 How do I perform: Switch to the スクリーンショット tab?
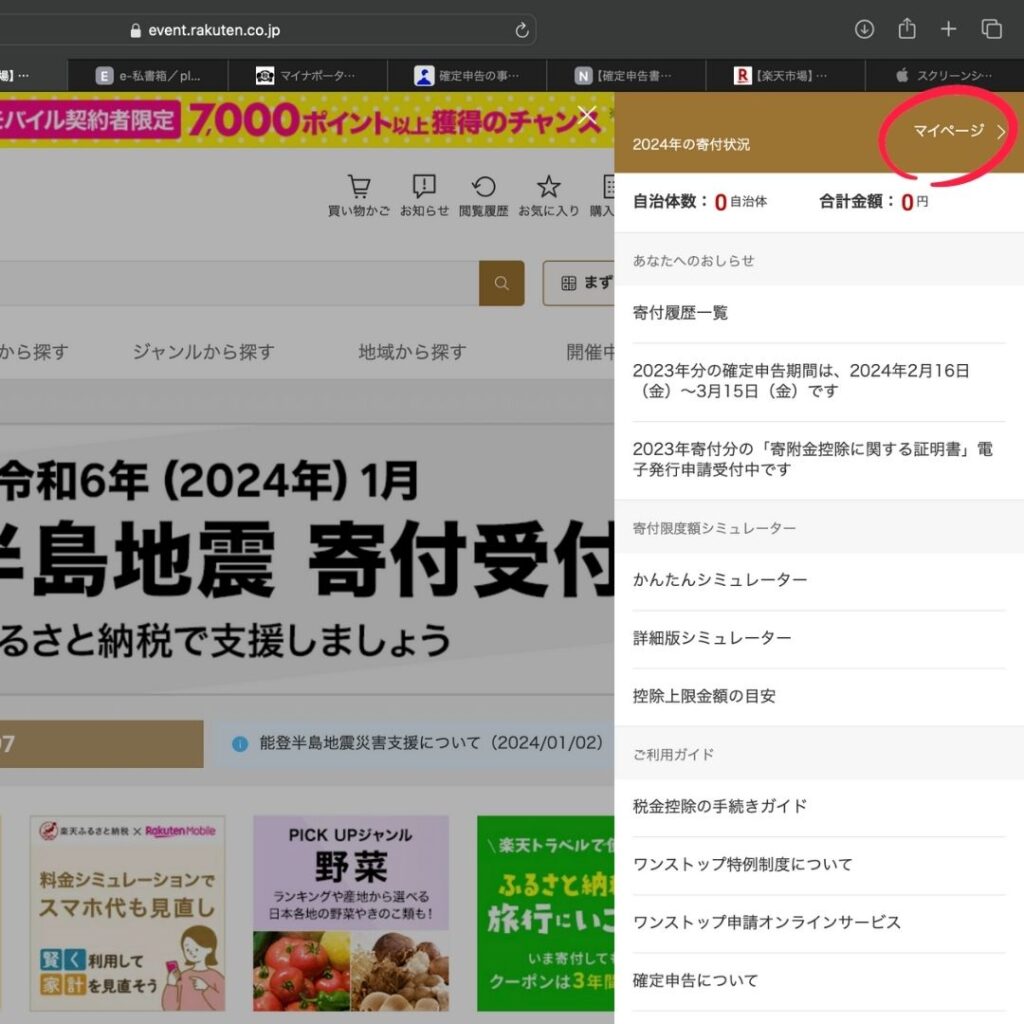pos(945,76)
